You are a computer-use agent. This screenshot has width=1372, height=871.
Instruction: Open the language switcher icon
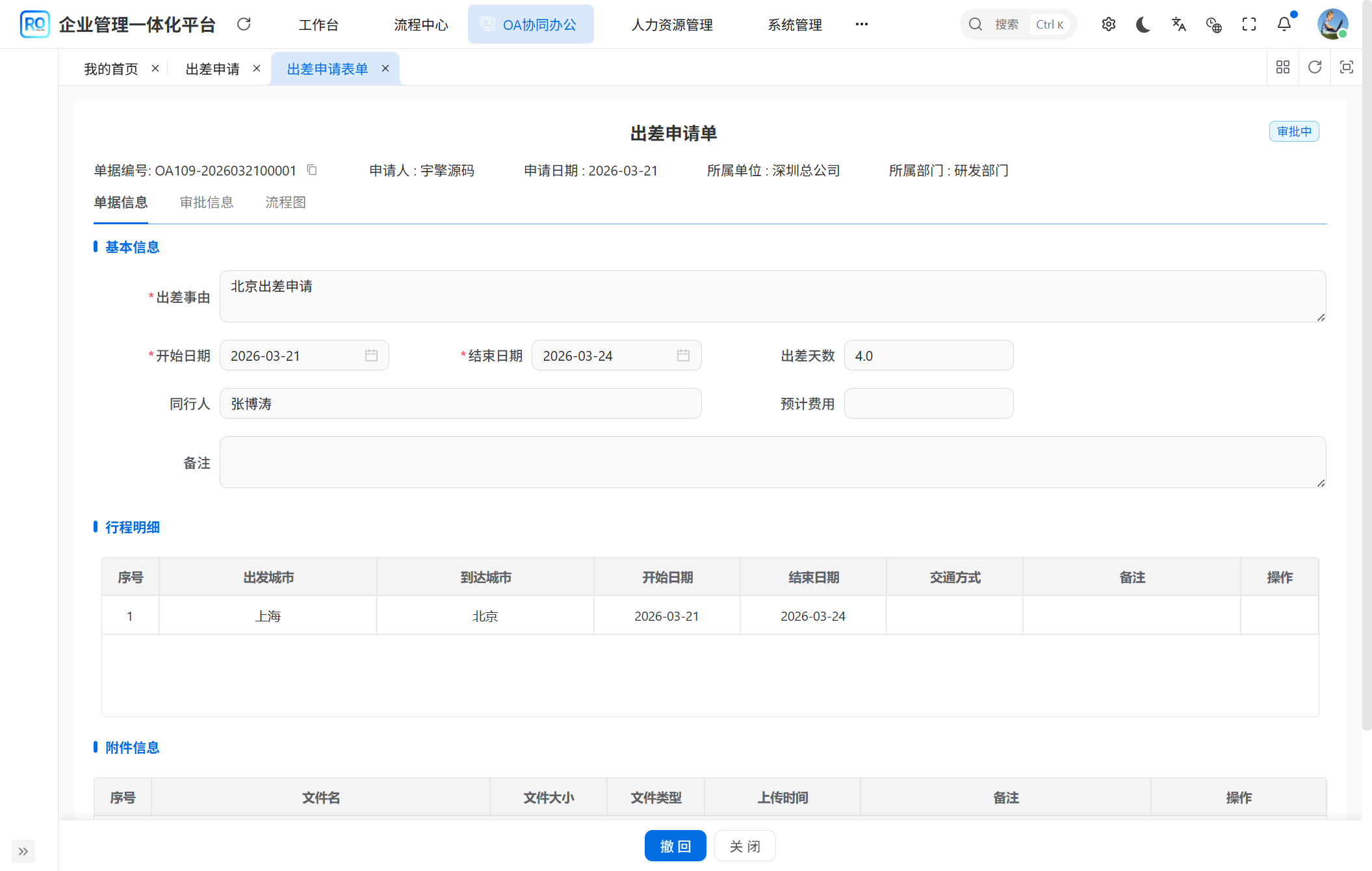point(1178,24)
